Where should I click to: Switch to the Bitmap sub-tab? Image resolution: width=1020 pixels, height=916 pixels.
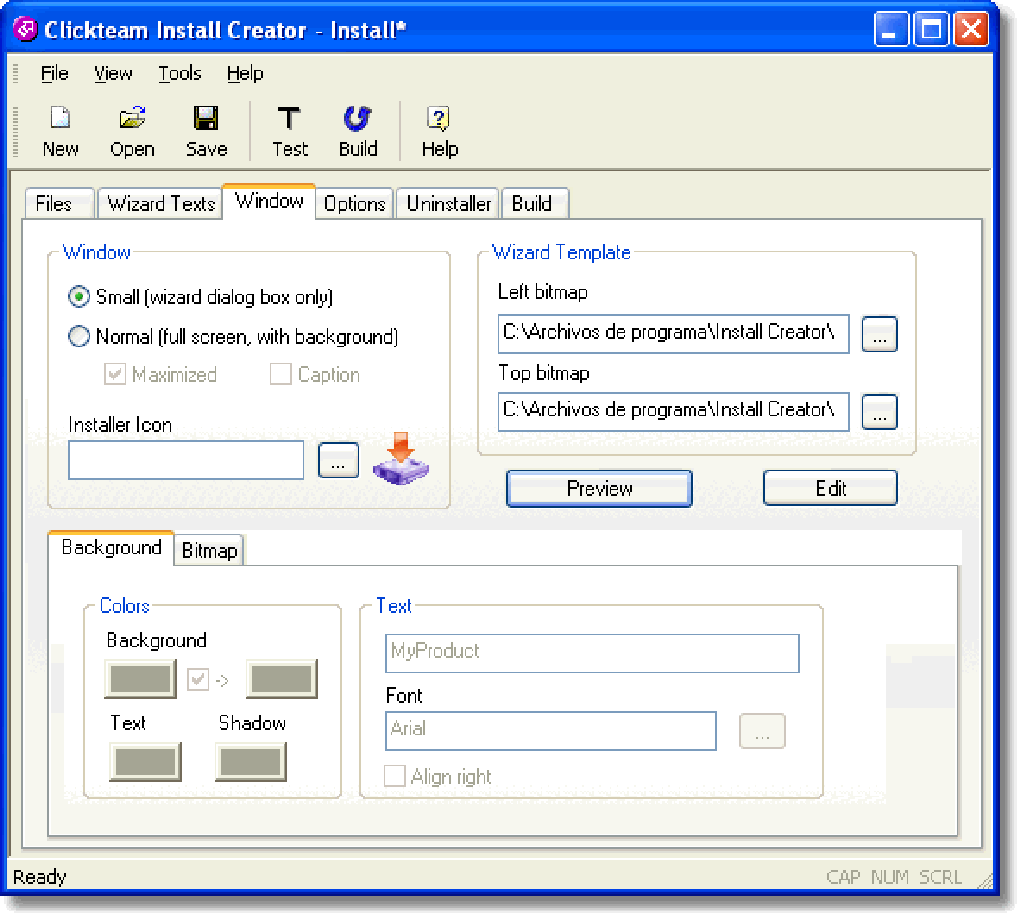[209, 550]
